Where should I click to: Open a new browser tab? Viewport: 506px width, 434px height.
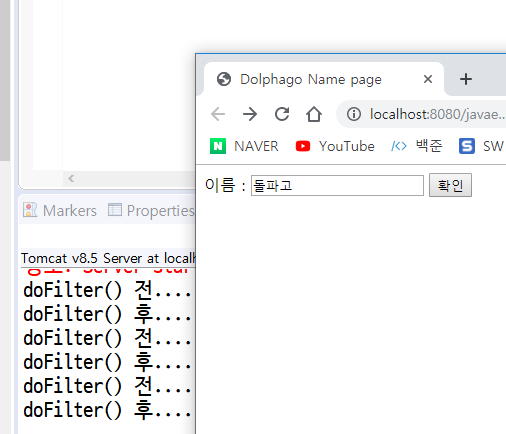click(x=466, y=79)
